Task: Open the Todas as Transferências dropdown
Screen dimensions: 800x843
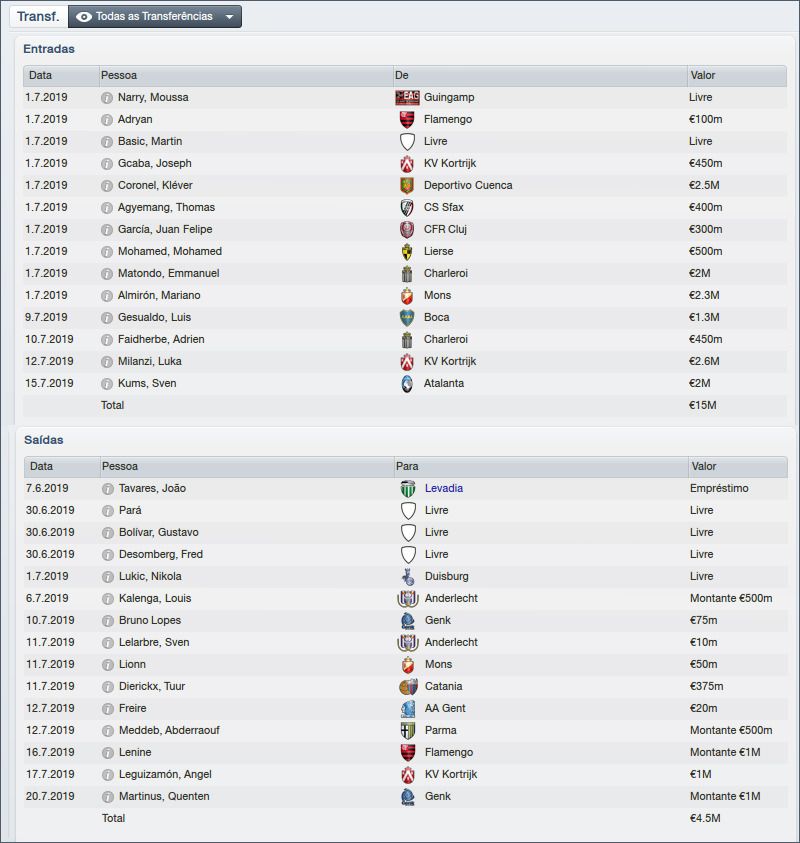Action: [154, 17]
